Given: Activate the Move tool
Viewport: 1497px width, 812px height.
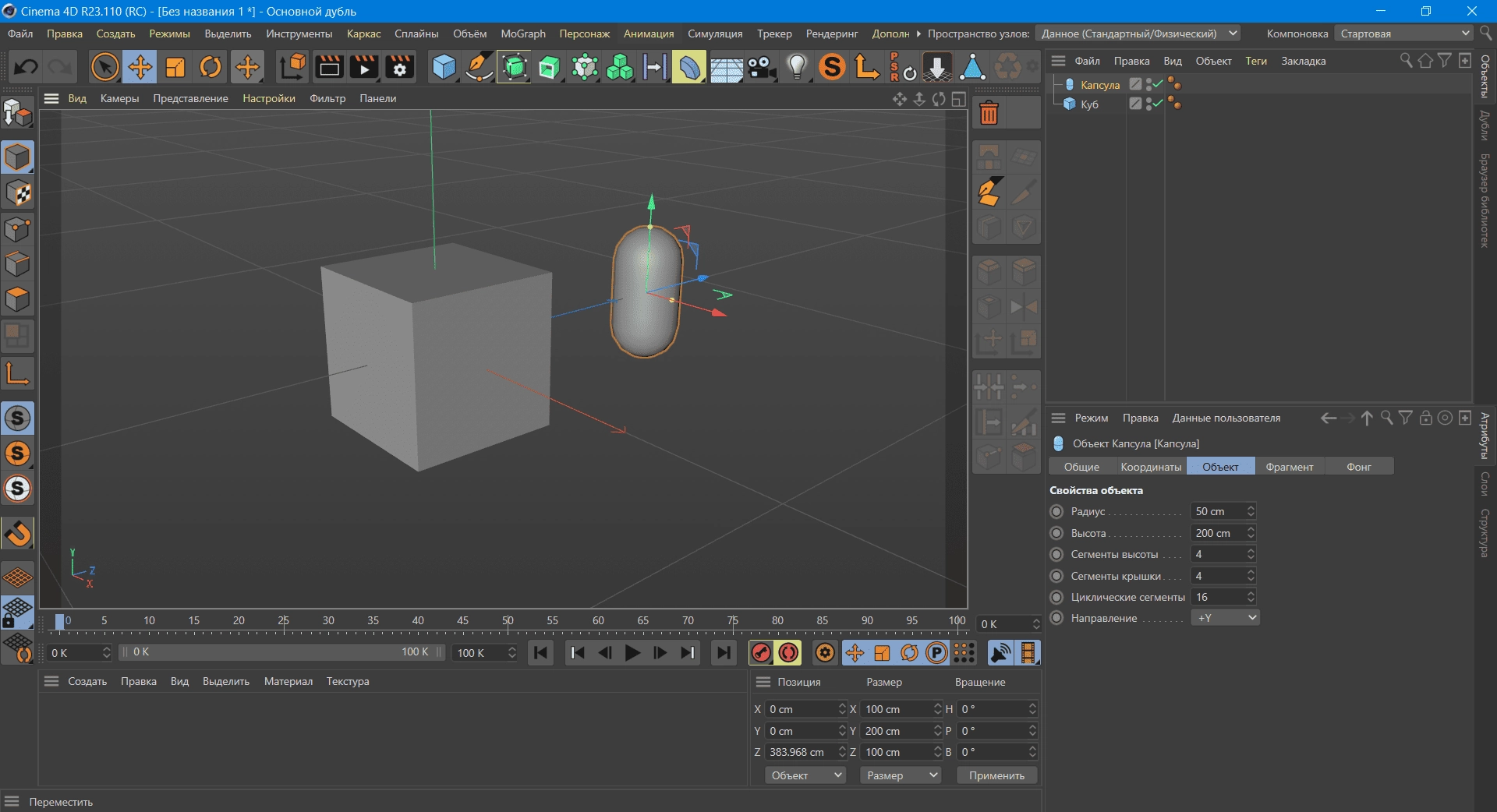Looking at the screenshot, I should point(140,67).
